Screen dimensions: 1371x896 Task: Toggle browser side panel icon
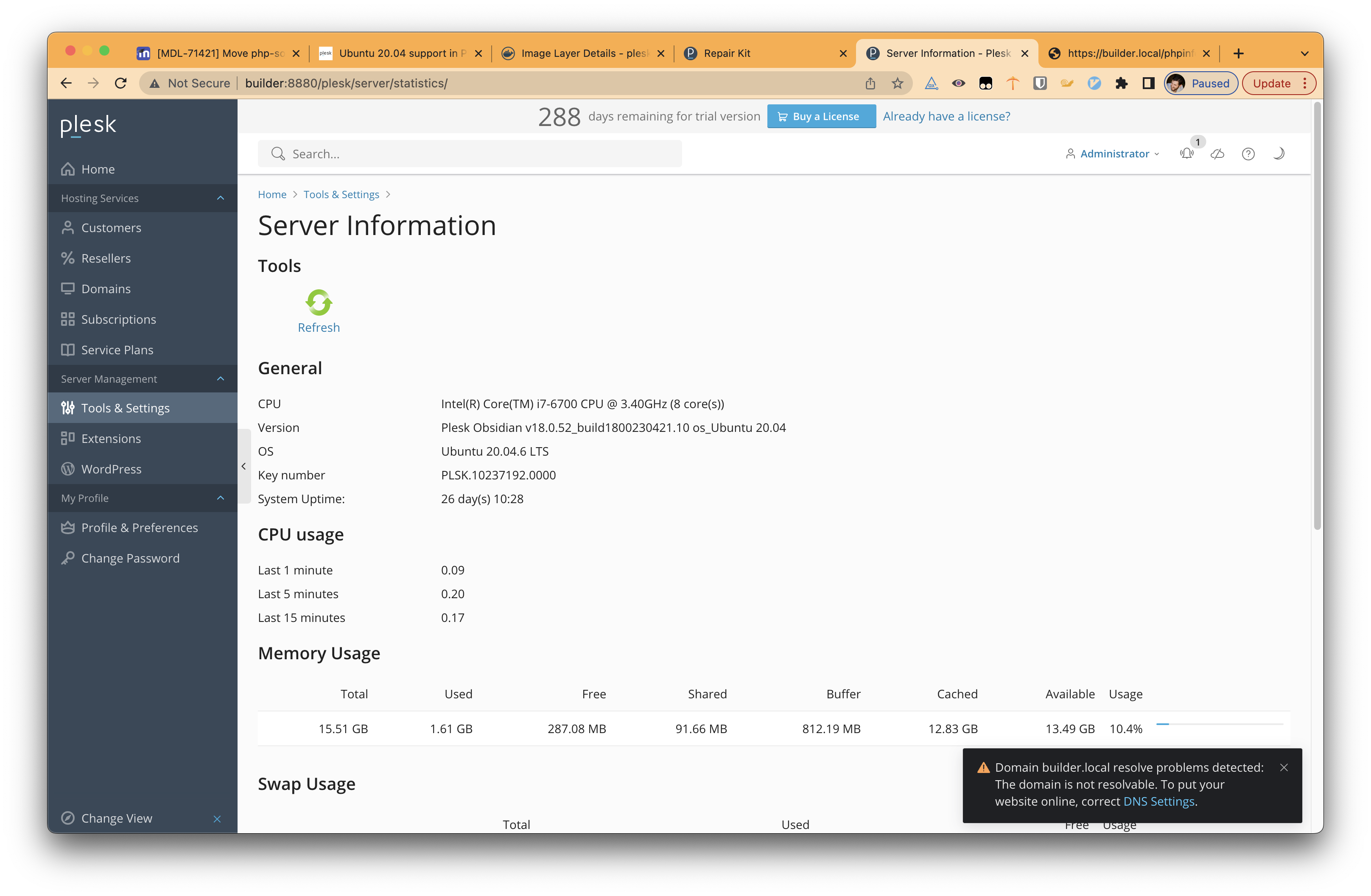point(1148,84)
